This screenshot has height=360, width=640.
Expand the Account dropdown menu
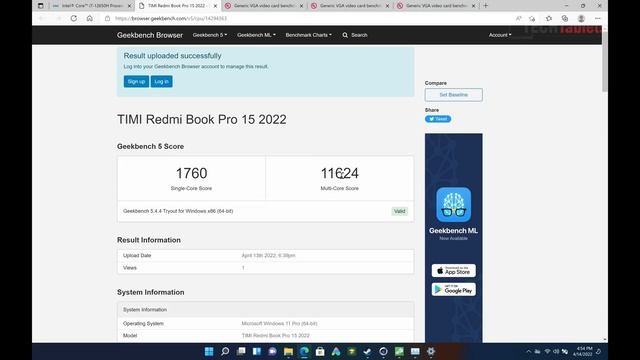(500, 35)
